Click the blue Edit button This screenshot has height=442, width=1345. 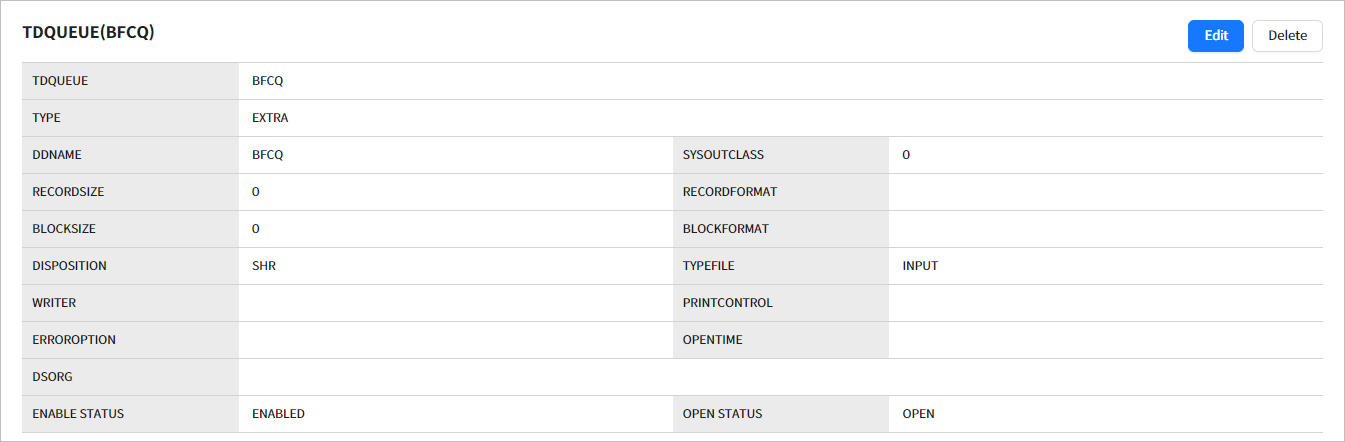[x=1215, y=36]
